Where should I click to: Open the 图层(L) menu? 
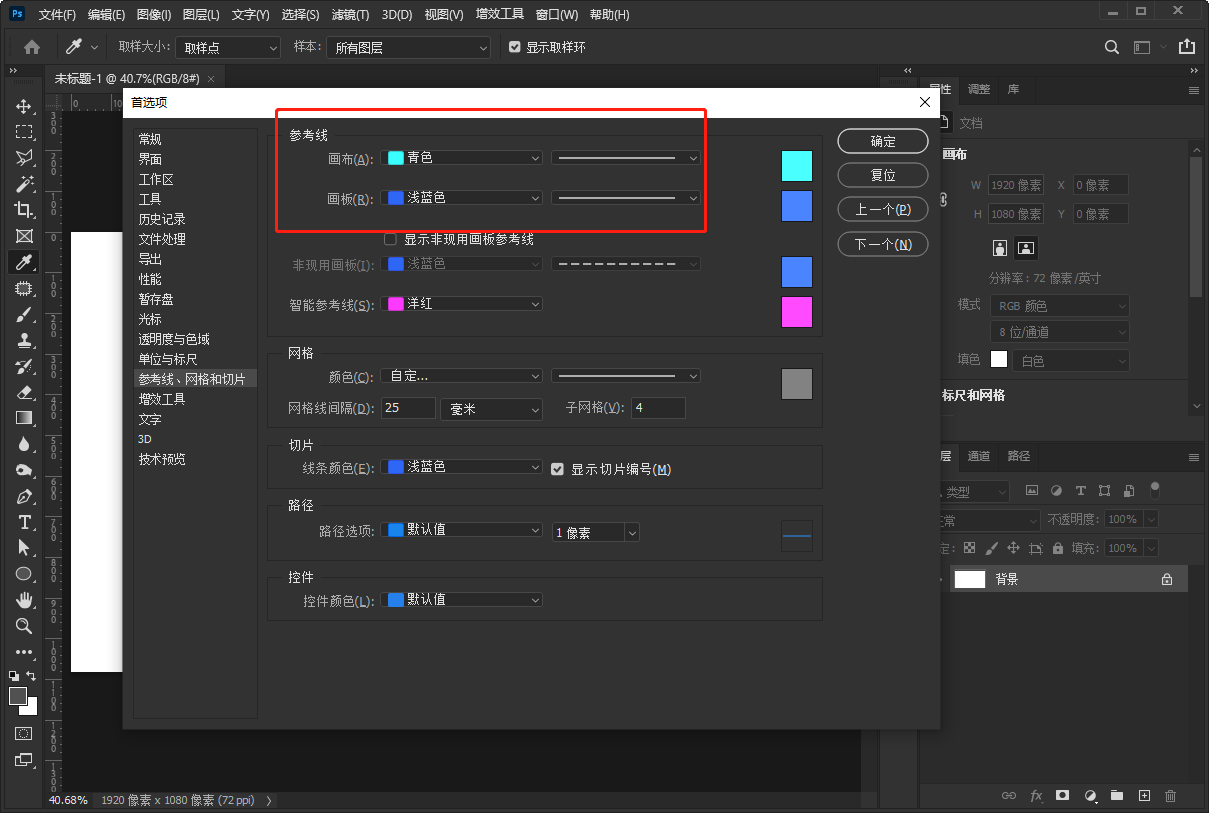coord(201,15)
